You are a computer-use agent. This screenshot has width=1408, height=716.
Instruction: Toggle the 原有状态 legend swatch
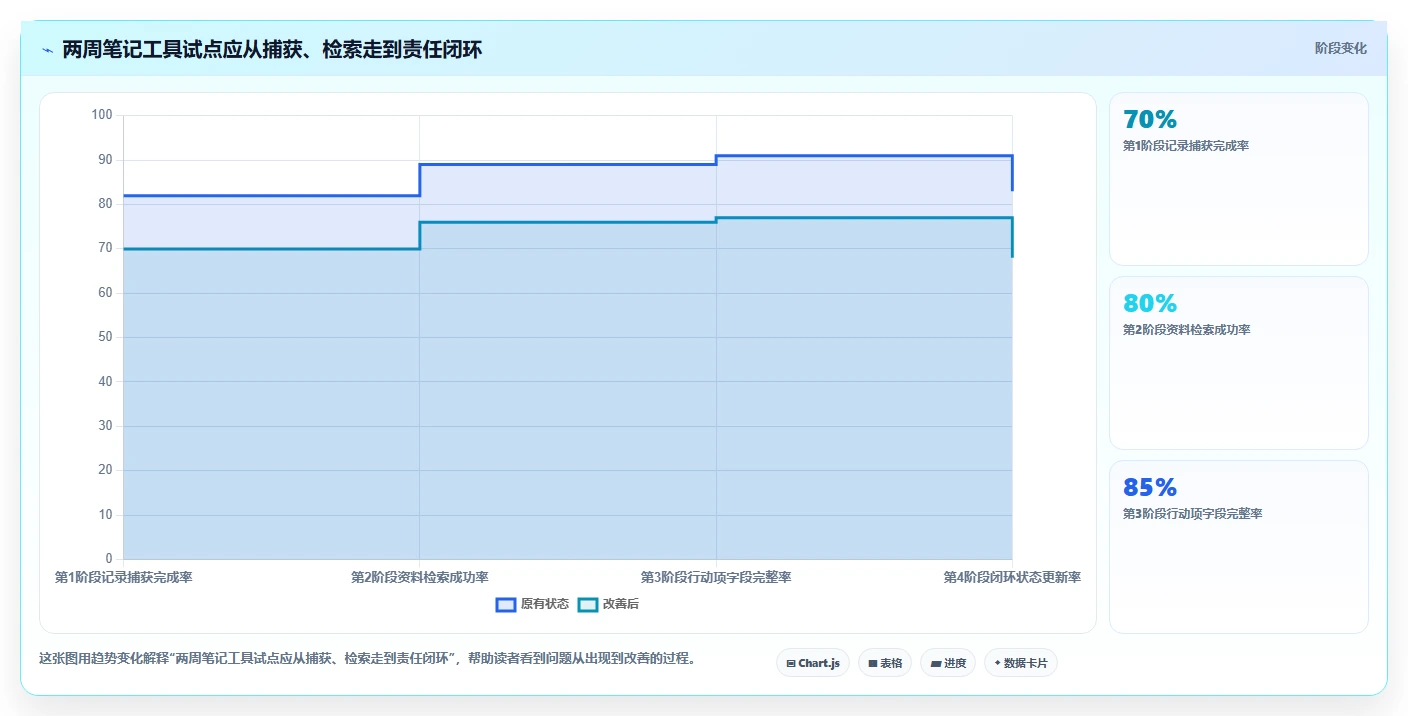506,604
